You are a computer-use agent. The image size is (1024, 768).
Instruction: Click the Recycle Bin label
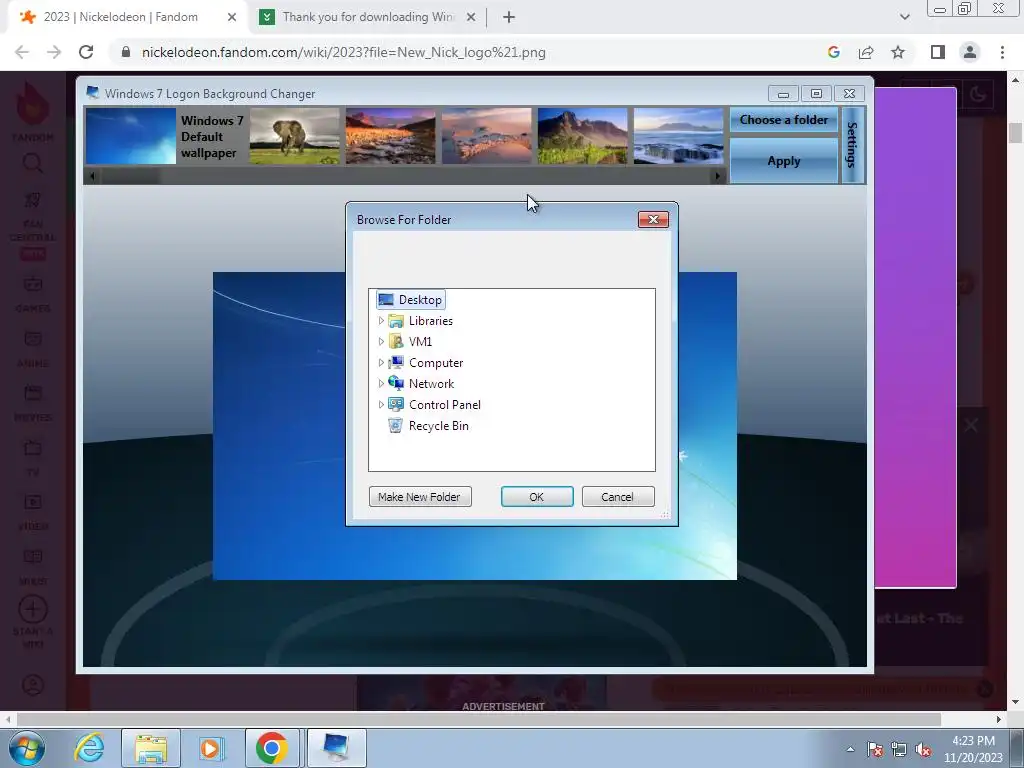coord(439,426)
